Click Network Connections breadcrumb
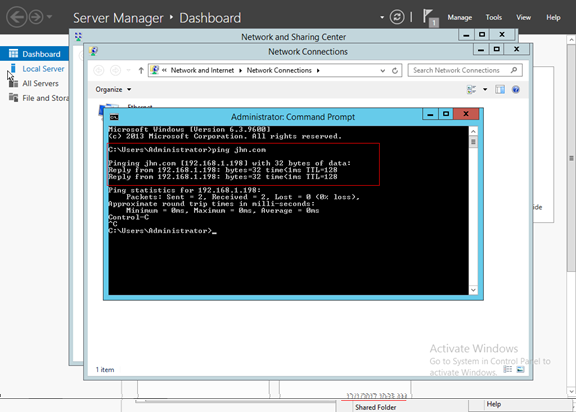This screenshot has width=580, height=412. click(279, 70)
